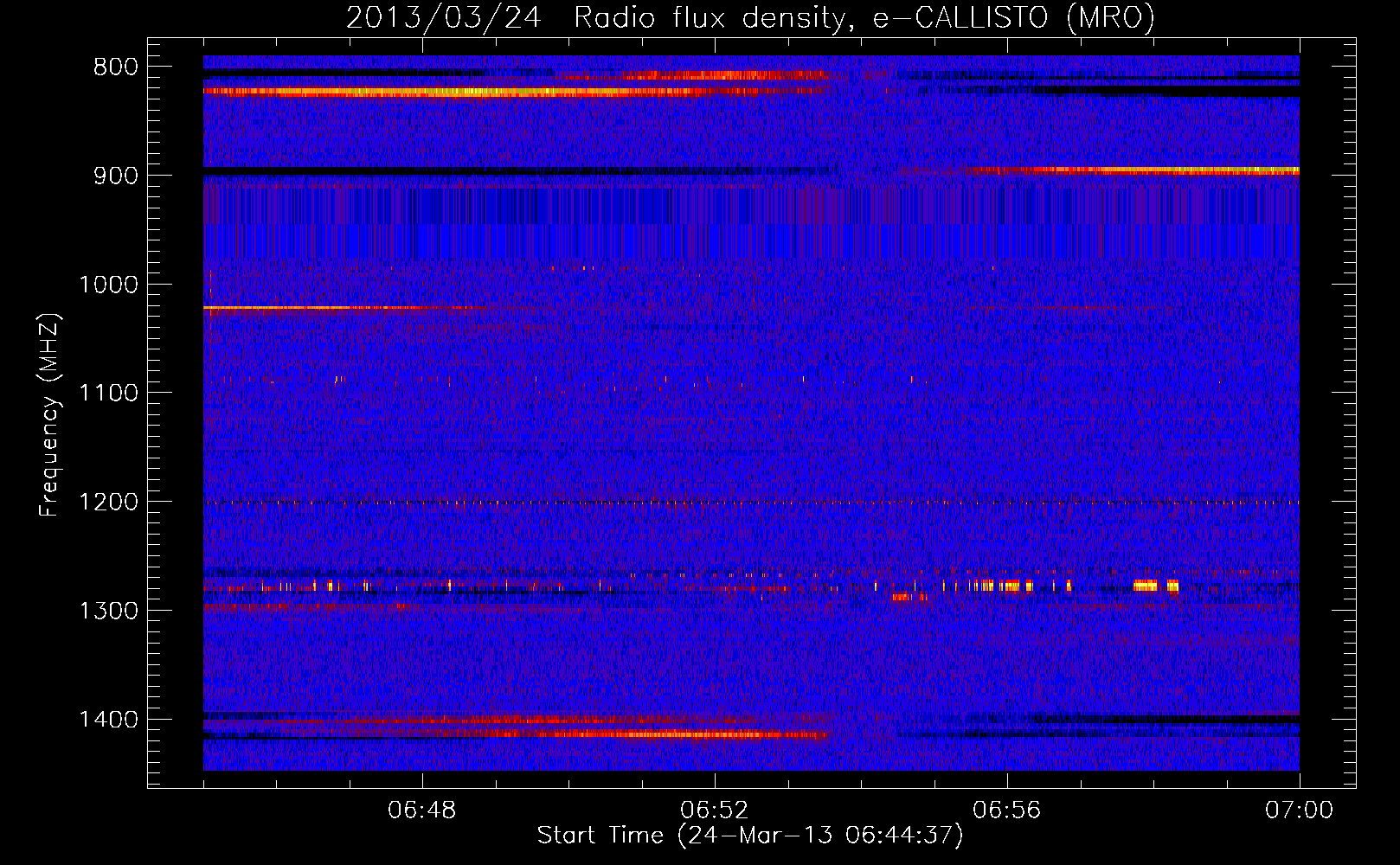Click the 1100 frequency tick label
The height and width of the screenshot is (865, 1400).
(x=108, y=394)
